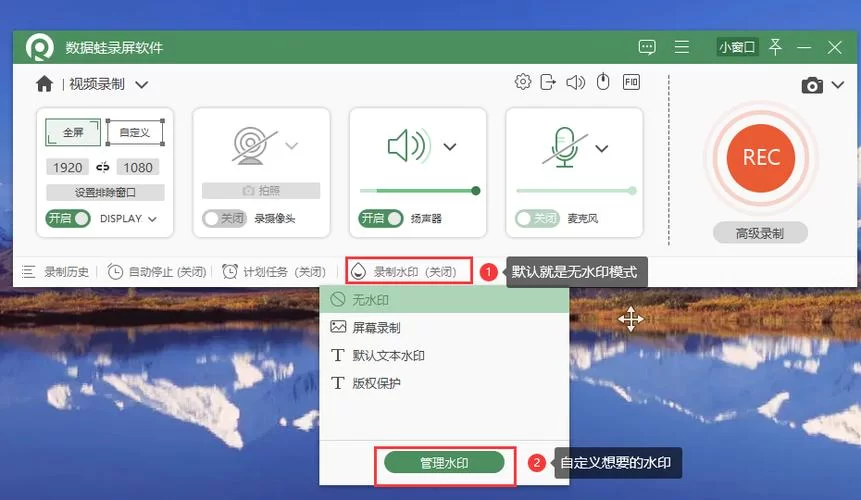Select 自定义 custom region mode
The width and height of the screenshot is (861, 500).
pos(135,132)
